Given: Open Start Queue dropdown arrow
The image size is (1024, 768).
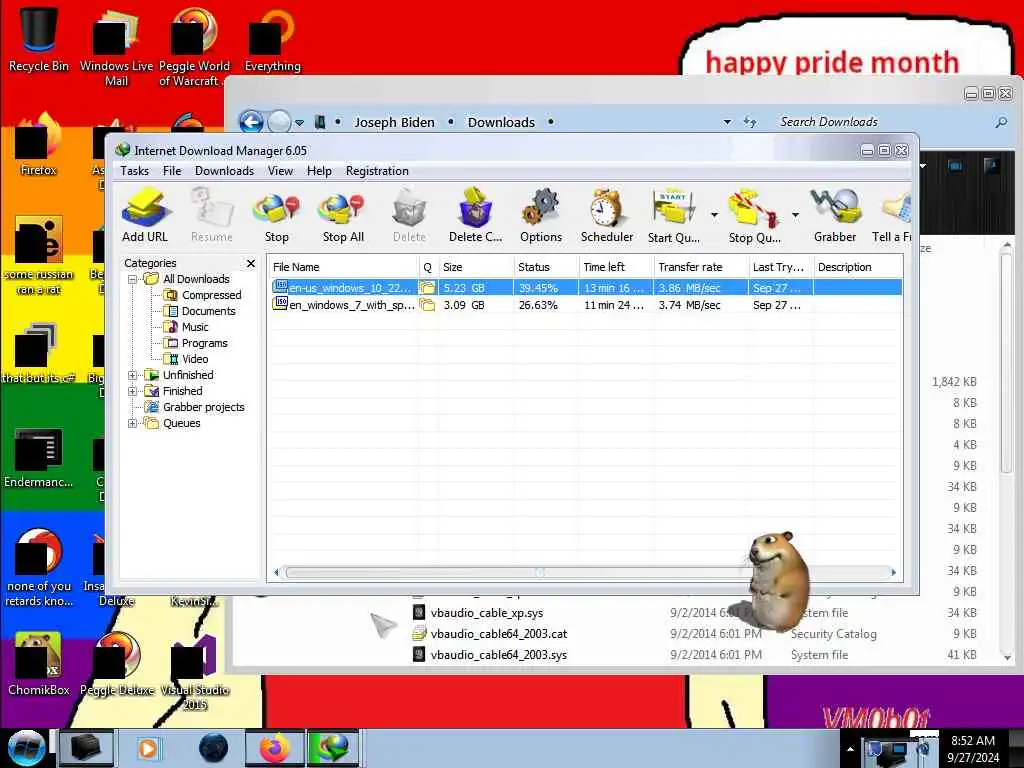Looking at the screenshot, I should click(x=714, y=215).
